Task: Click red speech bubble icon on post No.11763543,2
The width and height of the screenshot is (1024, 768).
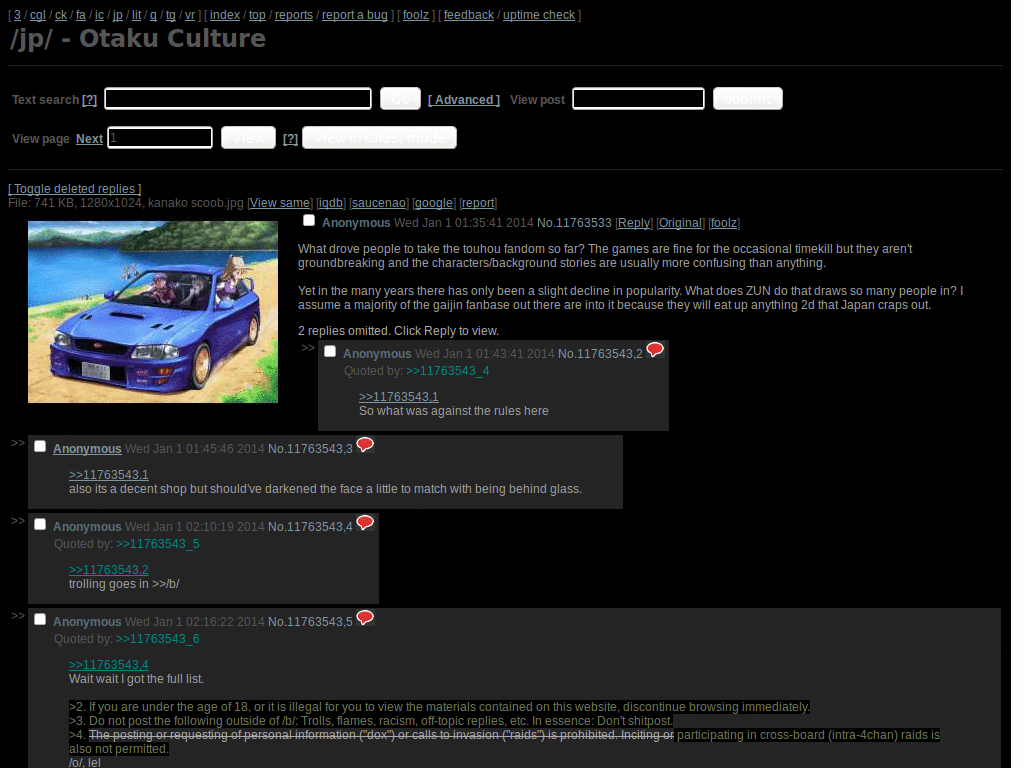Action: (654, 349)
